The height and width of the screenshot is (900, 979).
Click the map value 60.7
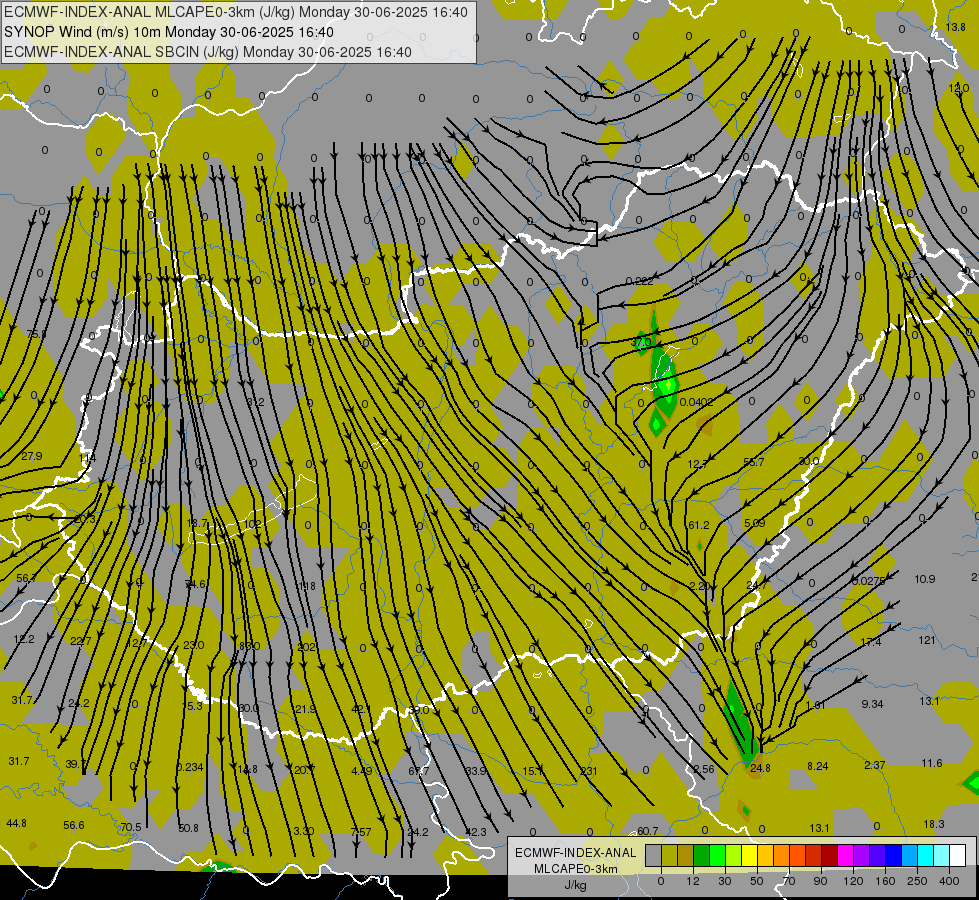tap(647, 831)
